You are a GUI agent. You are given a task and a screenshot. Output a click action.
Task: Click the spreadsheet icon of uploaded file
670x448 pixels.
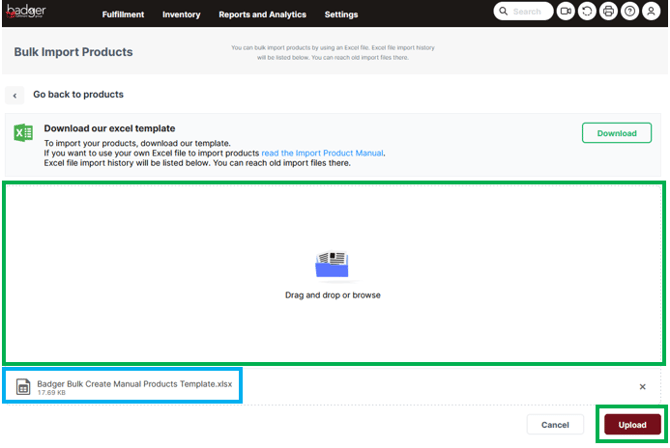[x=22, y=386]
